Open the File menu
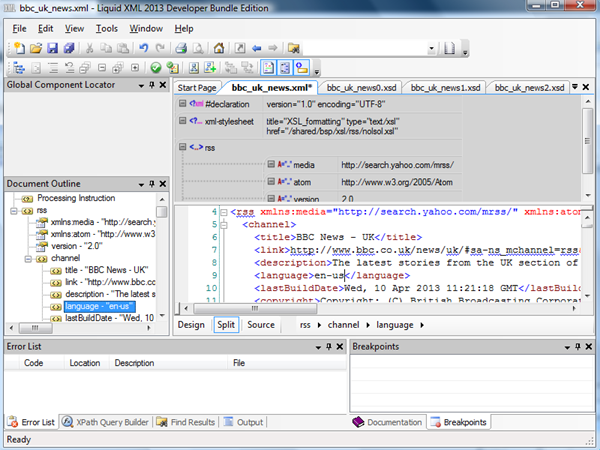Image resolution: width=600 pixels, height=450 pixels. click(x=19, y=29)
